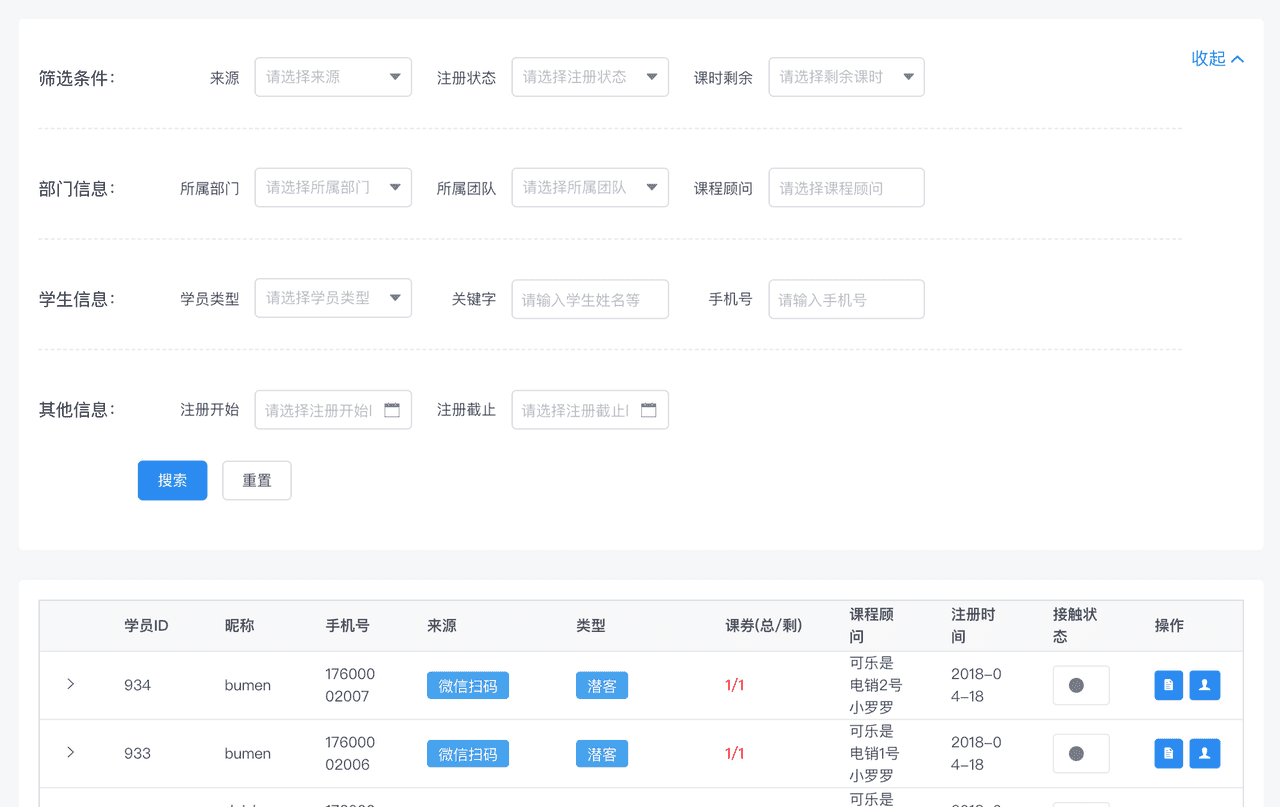Click the 其他信息 section label
Image resolution: width=1280 pixels, height=807 pixels.
[x=77, y=409]
